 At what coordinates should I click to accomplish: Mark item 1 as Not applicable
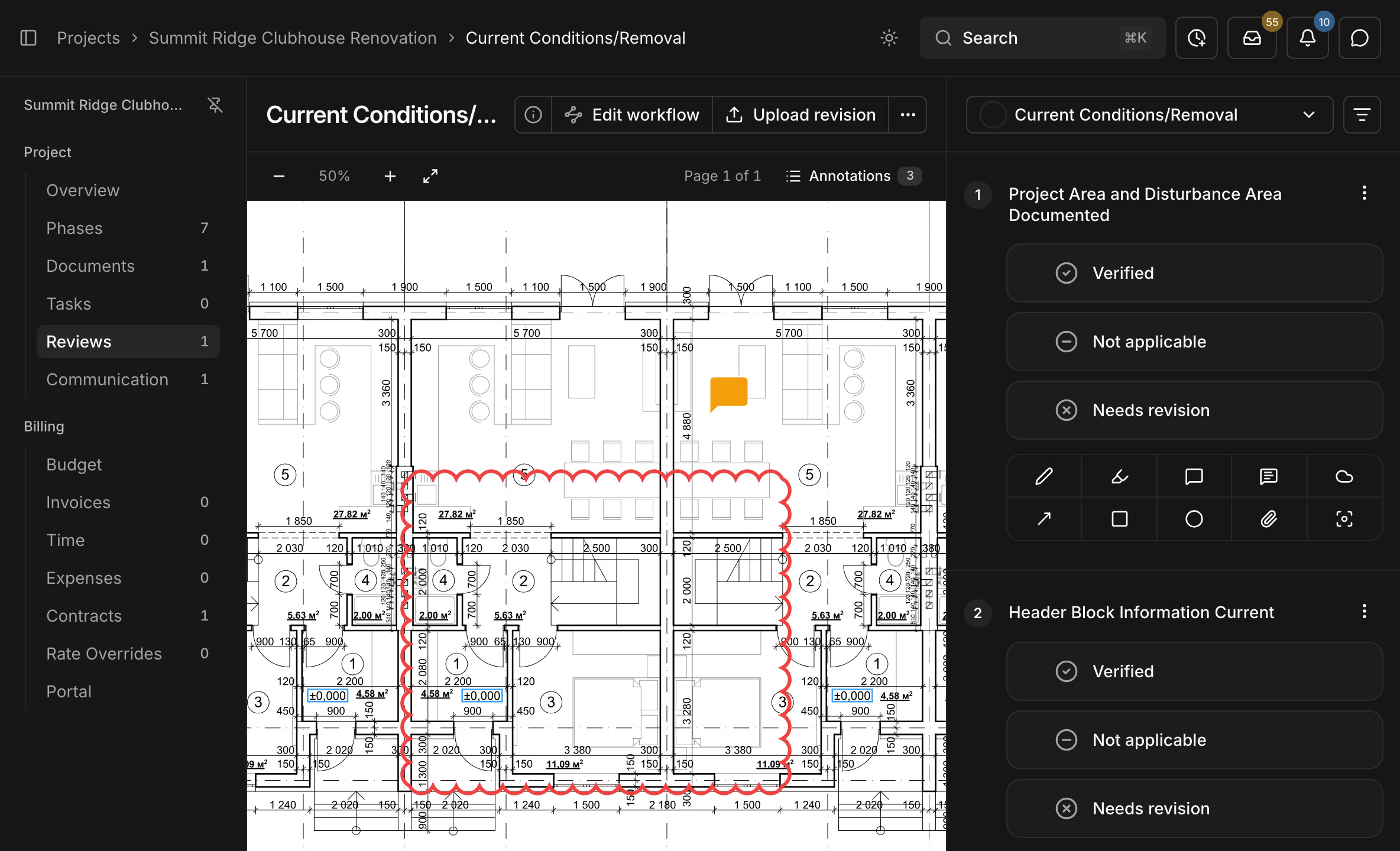point(1194,342)
